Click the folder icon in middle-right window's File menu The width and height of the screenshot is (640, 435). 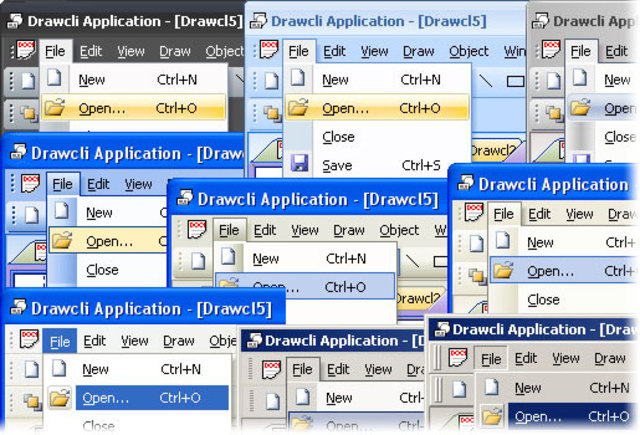(503, 270)
